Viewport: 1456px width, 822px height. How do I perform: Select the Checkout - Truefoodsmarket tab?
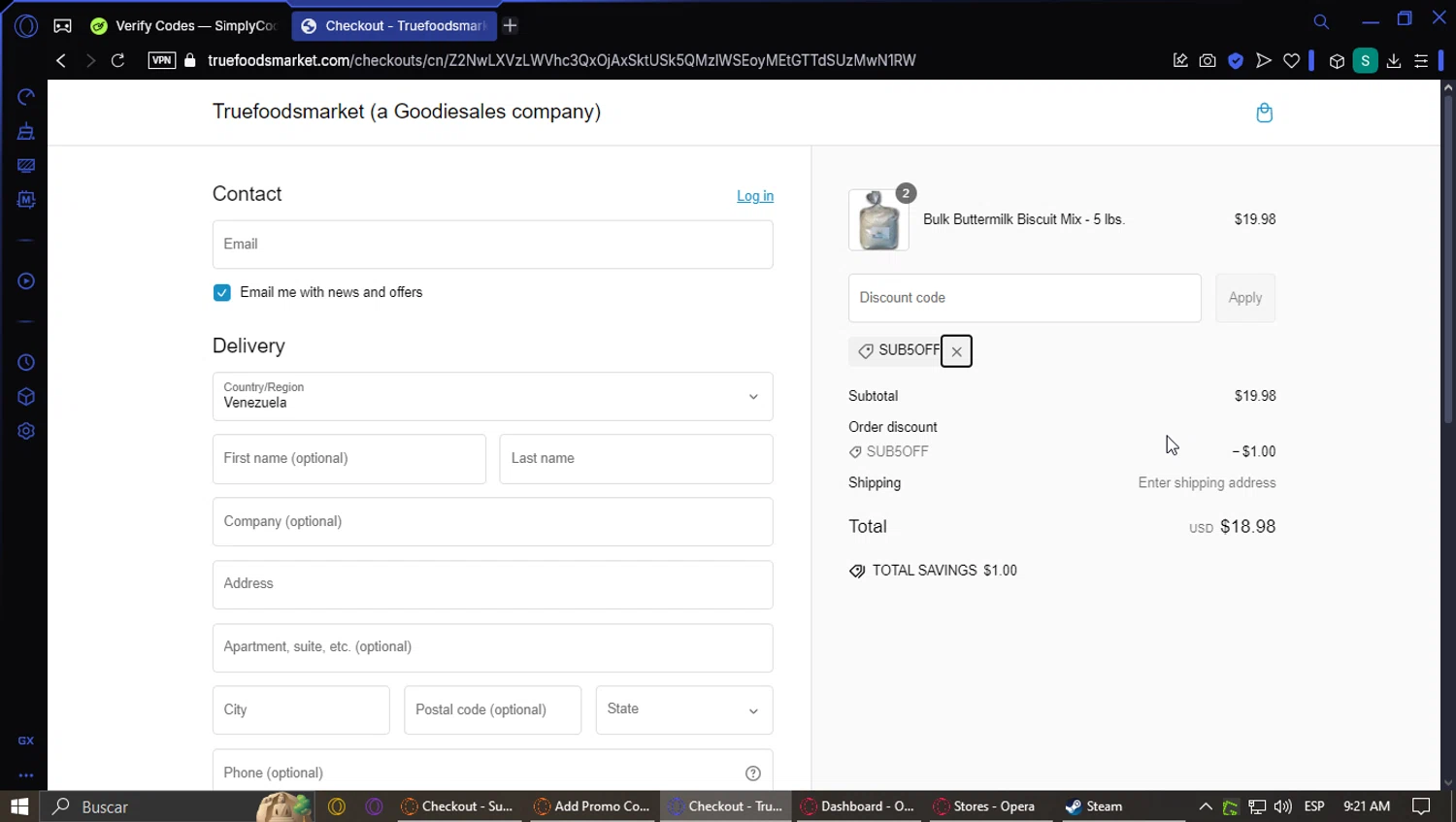tap(394, 26)
